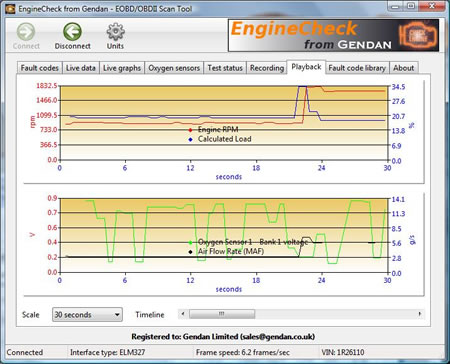Click the Calculated Load legend entry
The width and height of the screenshot is (450, 364).
point(220,139)
